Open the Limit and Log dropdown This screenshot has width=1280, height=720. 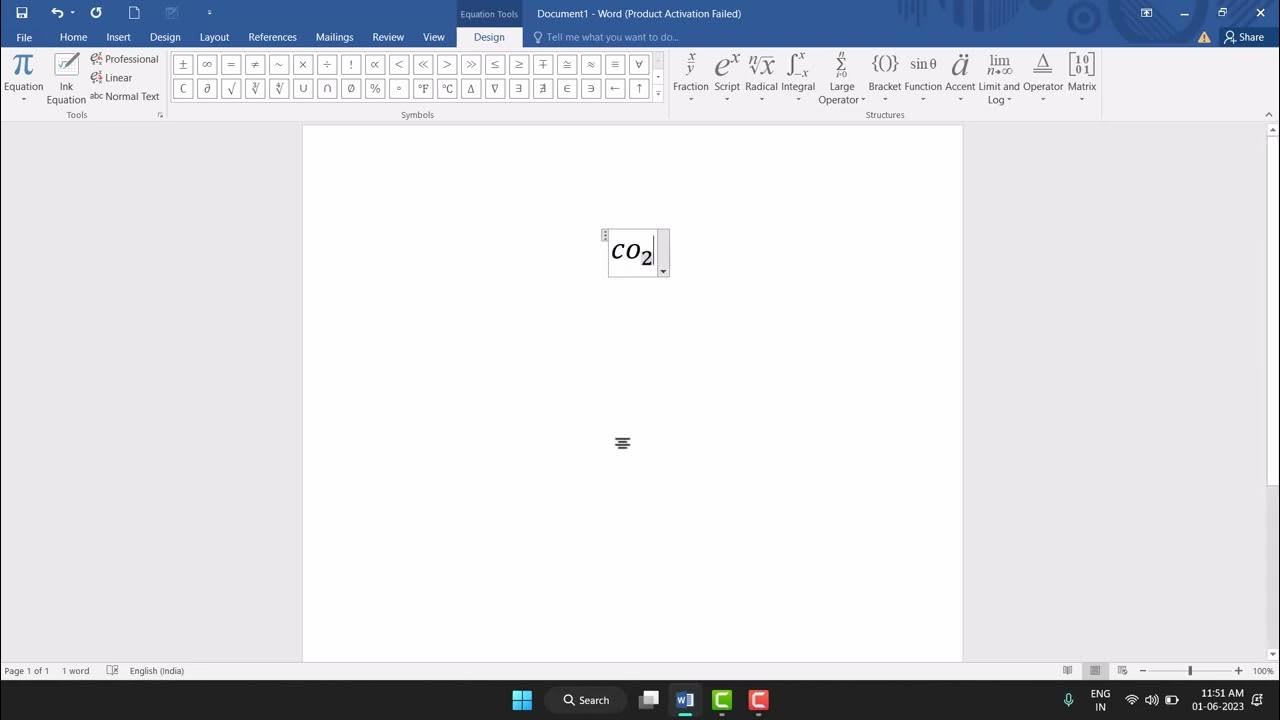click(x=999, y=78)
